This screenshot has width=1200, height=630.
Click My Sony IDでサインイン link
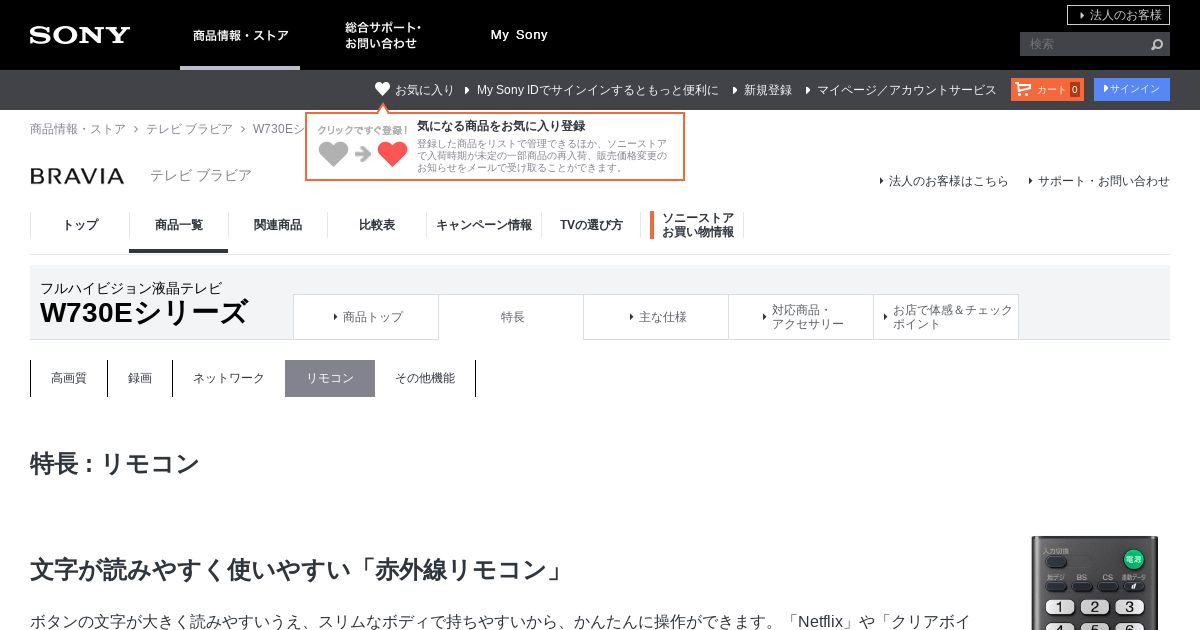(x=597, y=90)
